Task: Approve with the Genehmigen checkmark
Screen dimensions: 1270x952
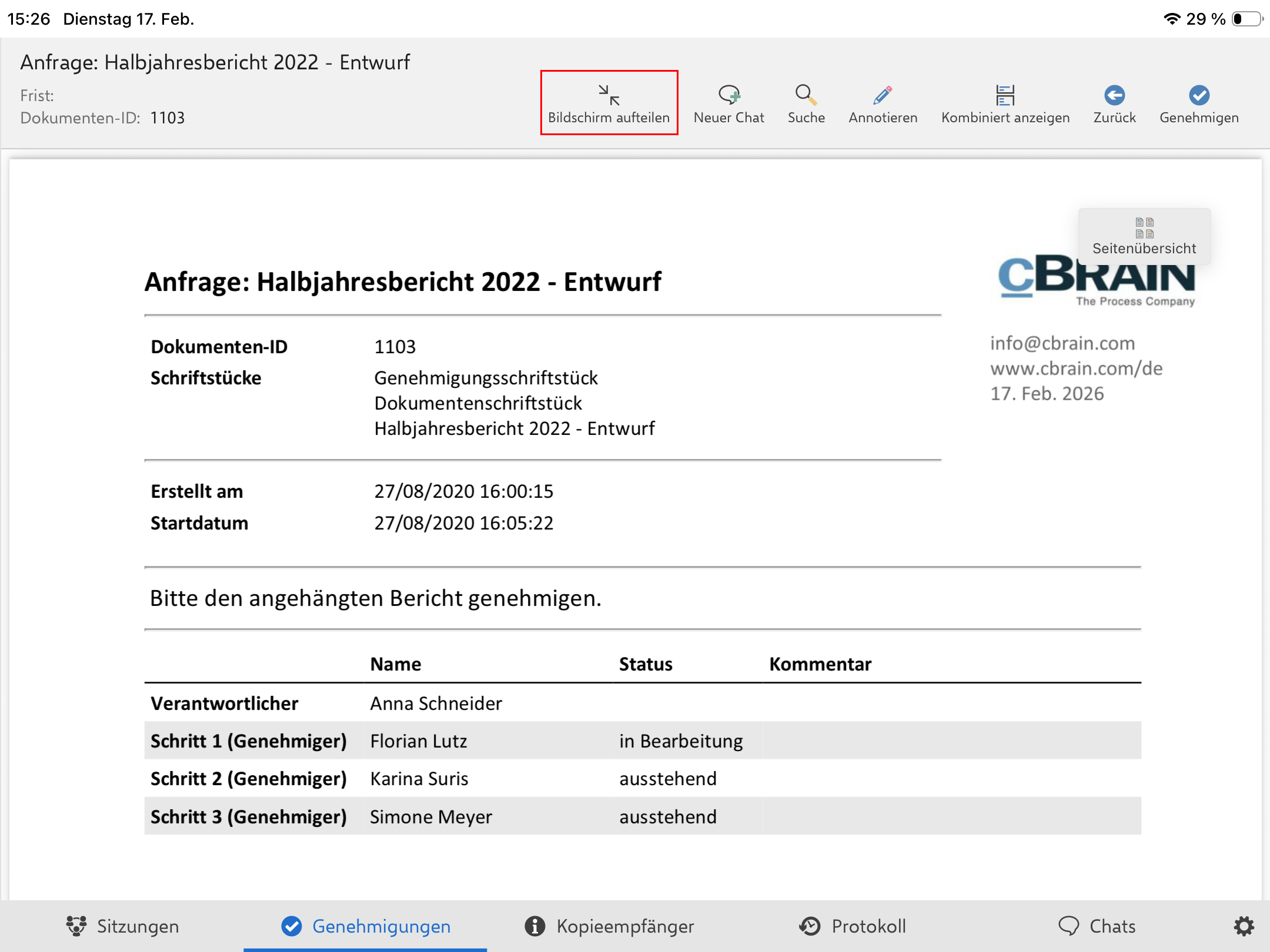Action: pyautogui.click(x=1198, y=96)
